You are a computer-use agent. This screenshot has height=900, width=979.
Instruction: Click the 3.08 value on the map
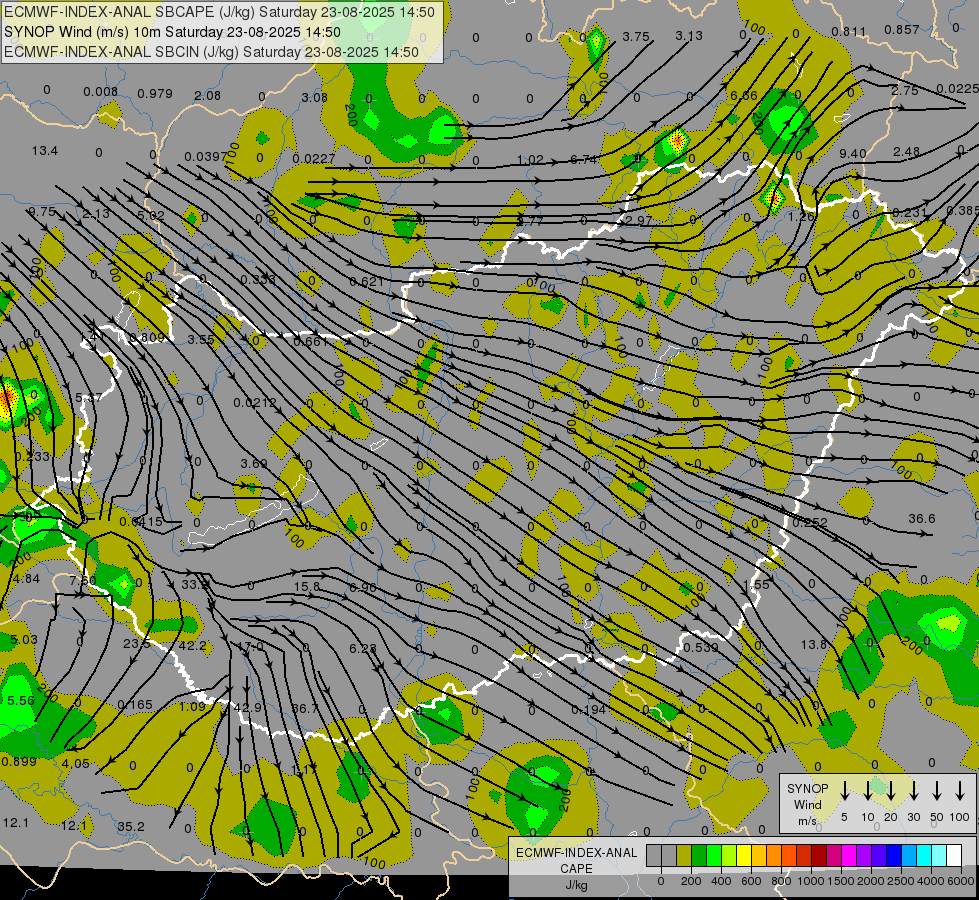[314, 97]
